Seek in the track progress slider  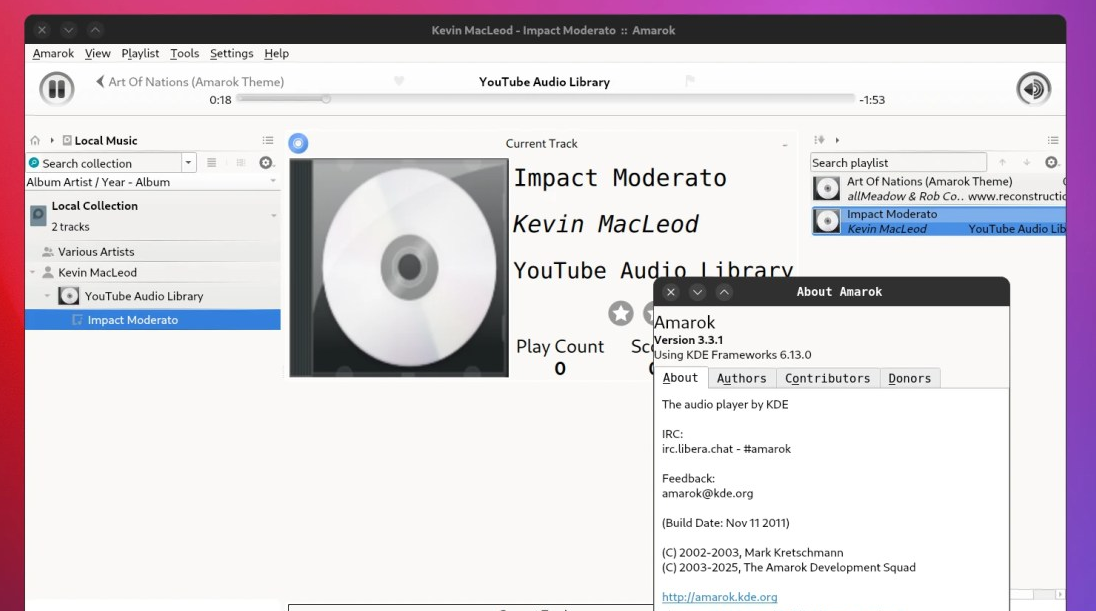pos(545,99)
